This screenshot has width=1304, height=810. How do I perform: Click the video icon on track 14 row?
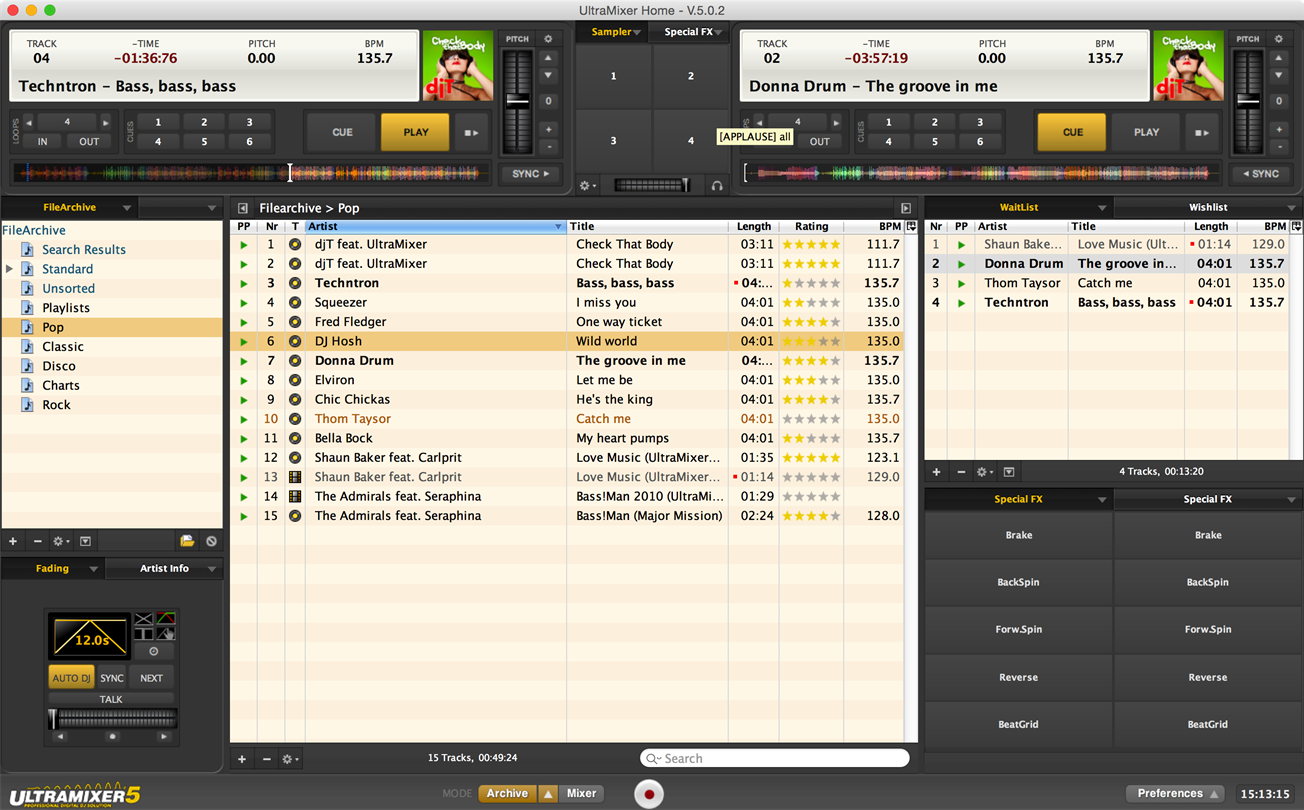(x=295, y=496)
